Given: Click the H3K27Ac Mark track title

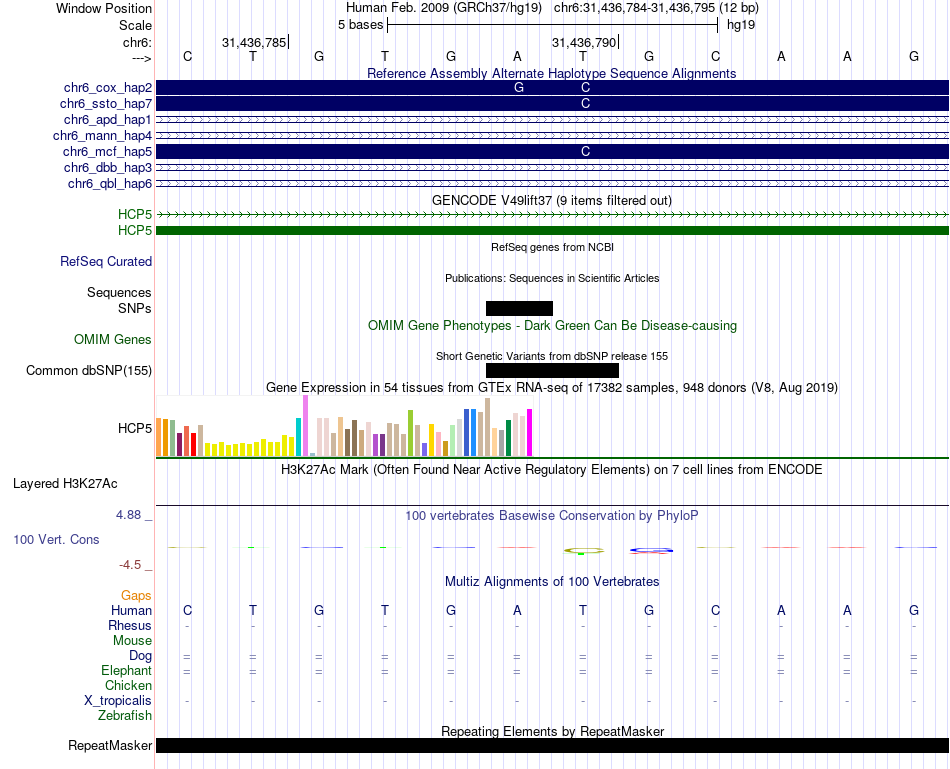Looking at the screenshot, I should click(x=551, y=470).
